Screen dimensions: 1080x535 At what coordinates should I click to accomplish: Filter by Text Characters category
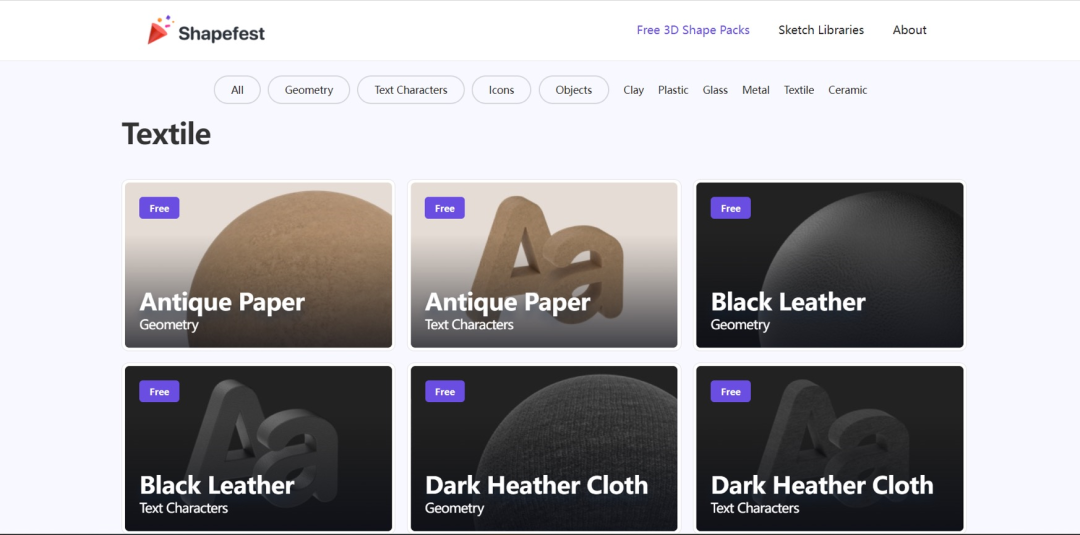pyautogui.click(x=411, y=90)
